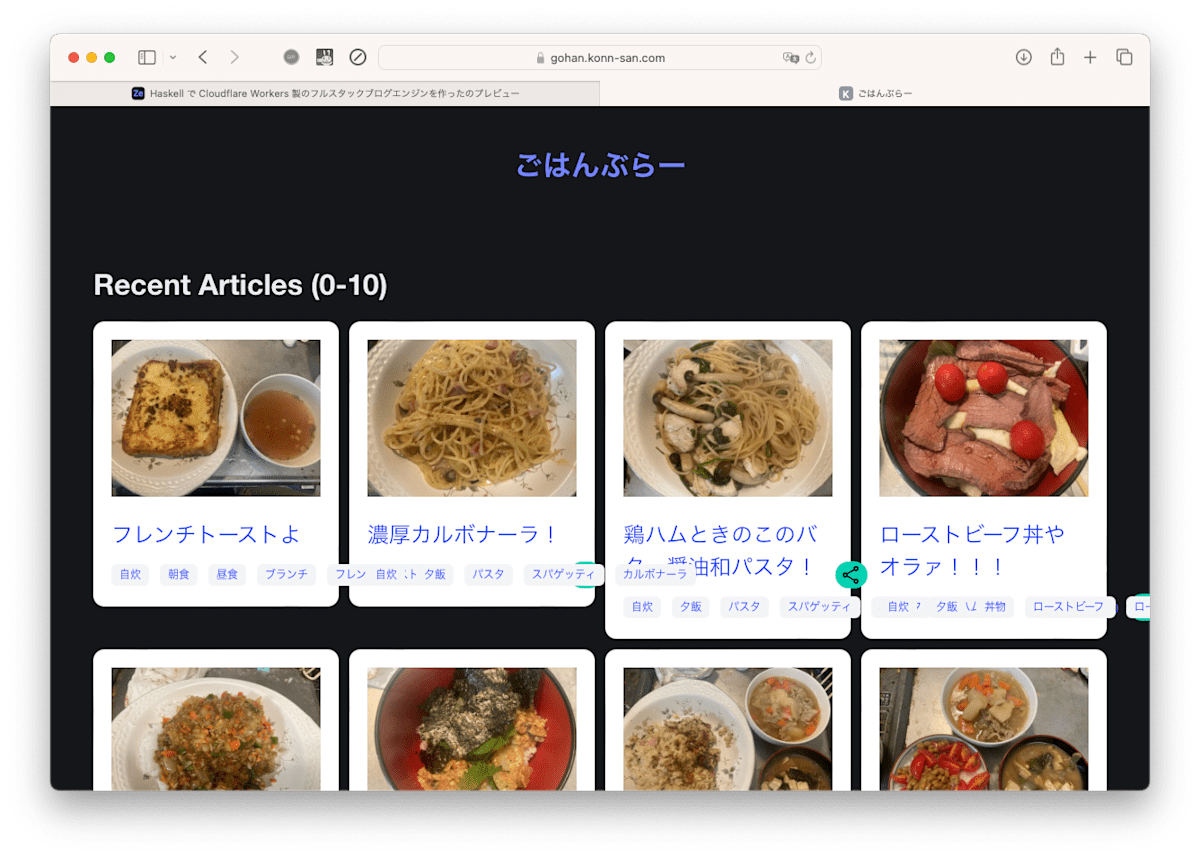
Task: Open the Safari share menu
Action: [x=1057, y=57]
